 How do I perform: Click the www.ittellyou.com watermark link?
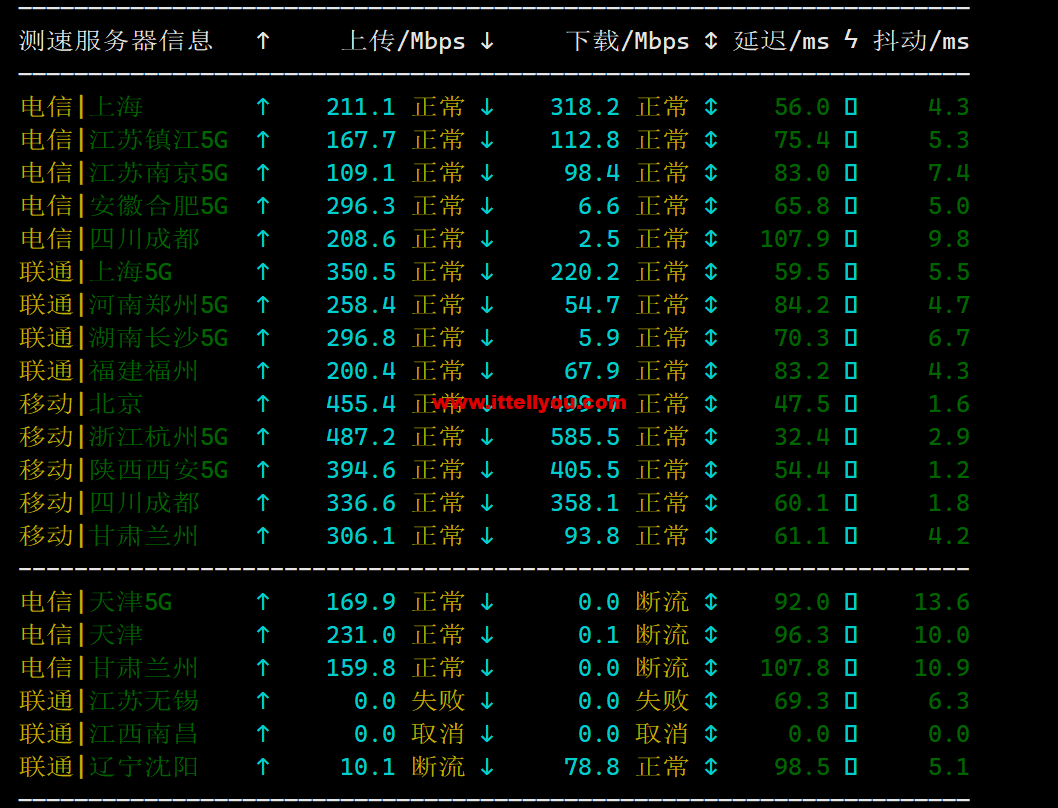530,403
